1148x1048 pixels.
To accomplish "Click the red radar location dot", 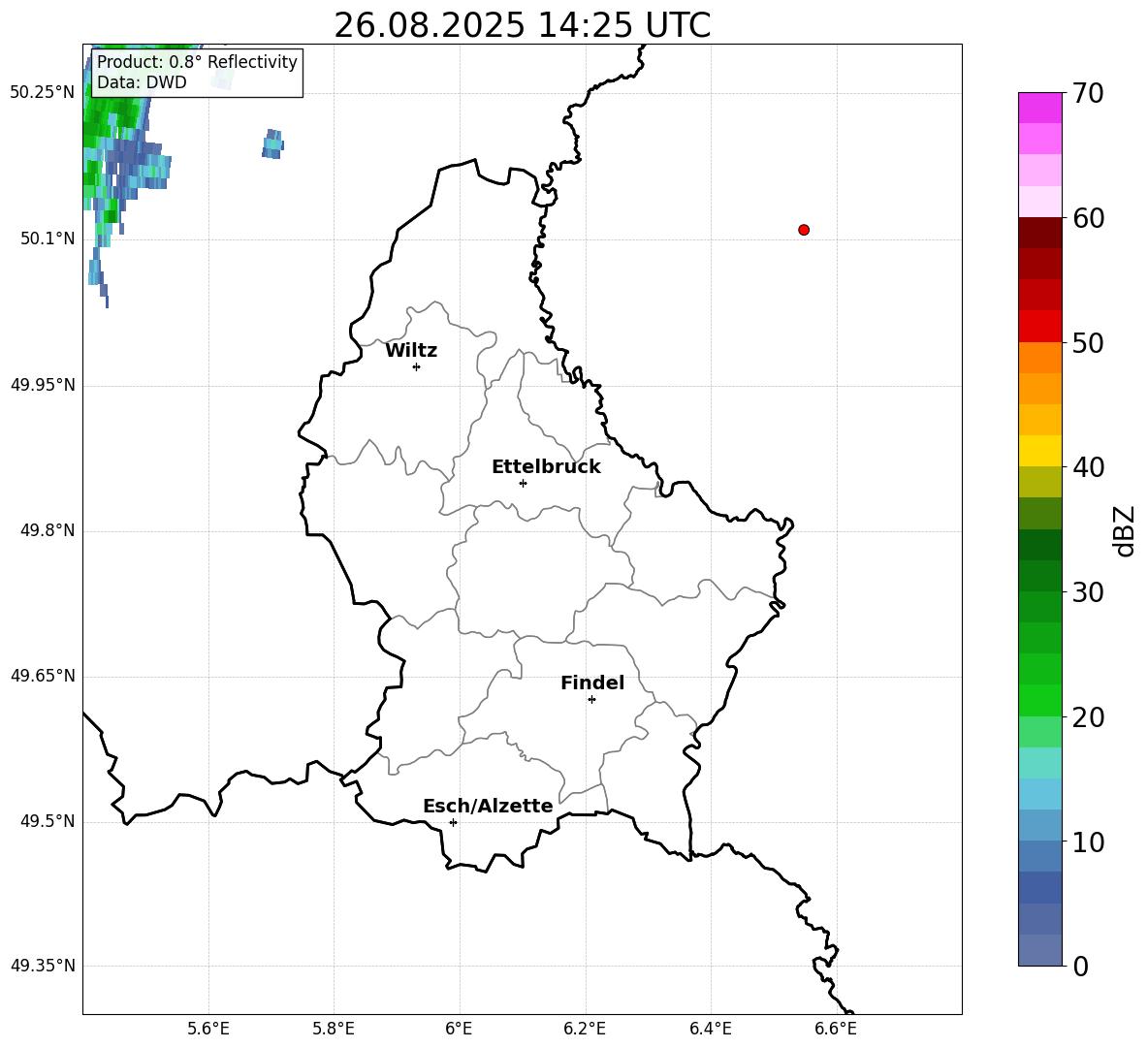I will [803, 230].
